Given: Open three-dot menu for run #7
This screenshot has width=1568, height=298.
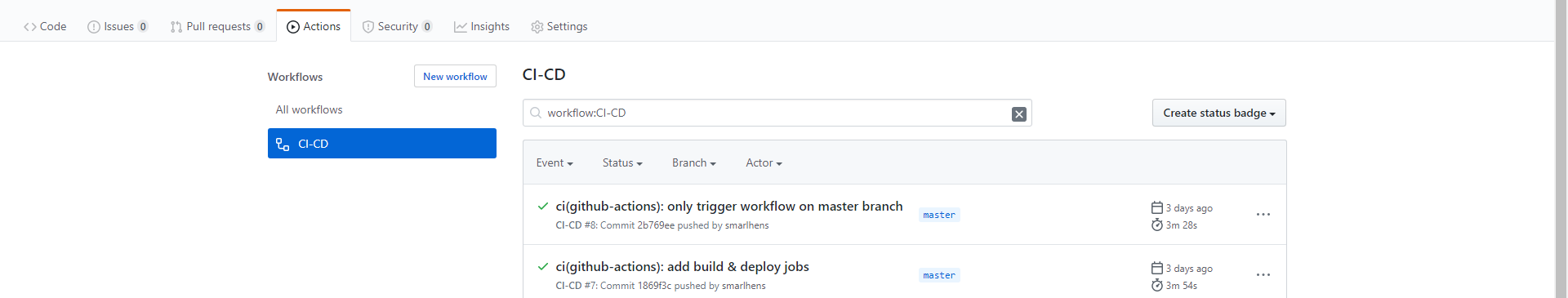Looking at the screenshot, I should (x=1263, y=275).
